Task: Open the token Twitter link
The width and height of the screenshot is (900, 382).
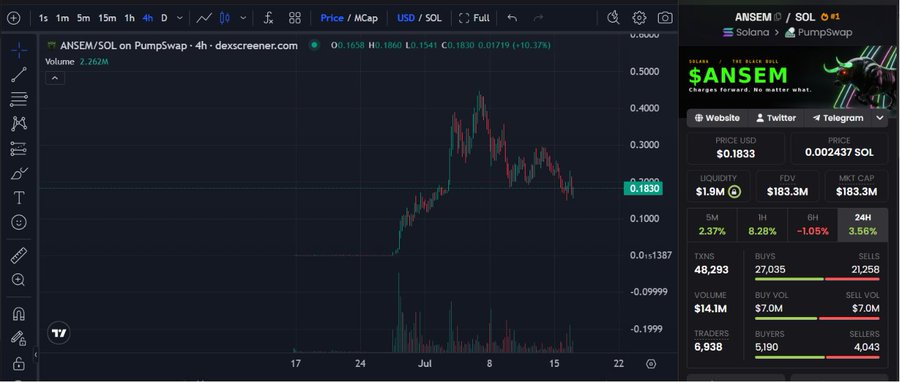Action: click(x=776, y=118)
